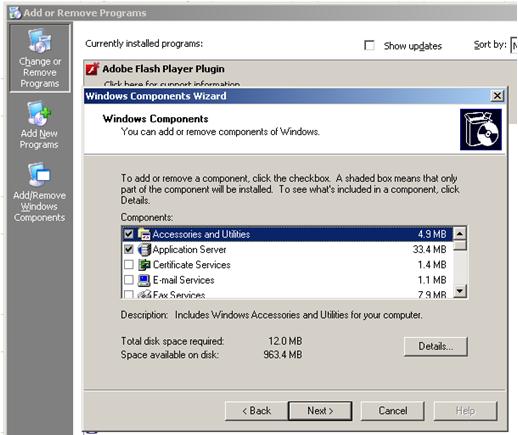Click the Fax Services component icon

pos(144,294)
